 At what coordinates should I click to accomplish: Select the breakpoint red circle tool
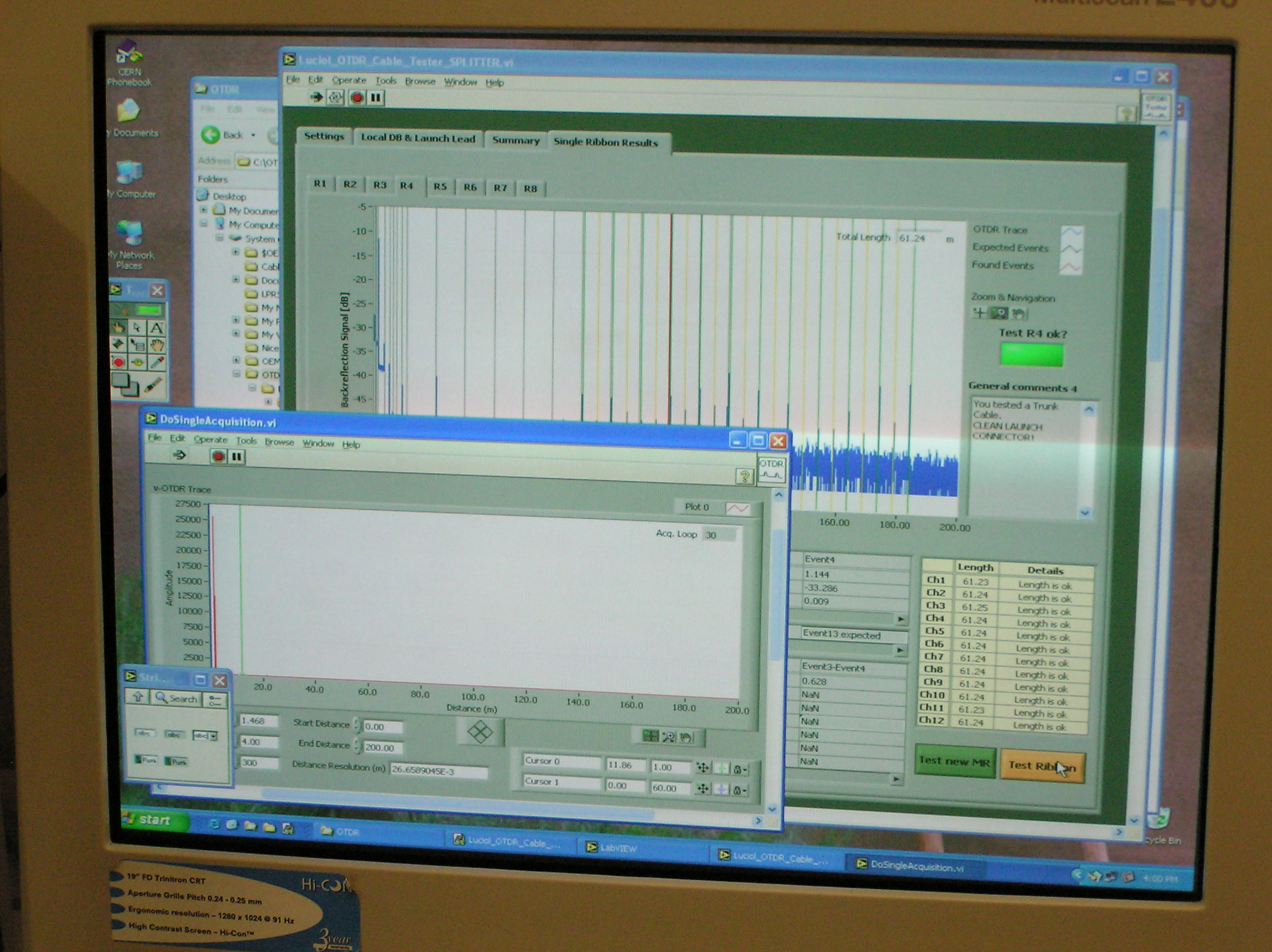pos(118,363)
